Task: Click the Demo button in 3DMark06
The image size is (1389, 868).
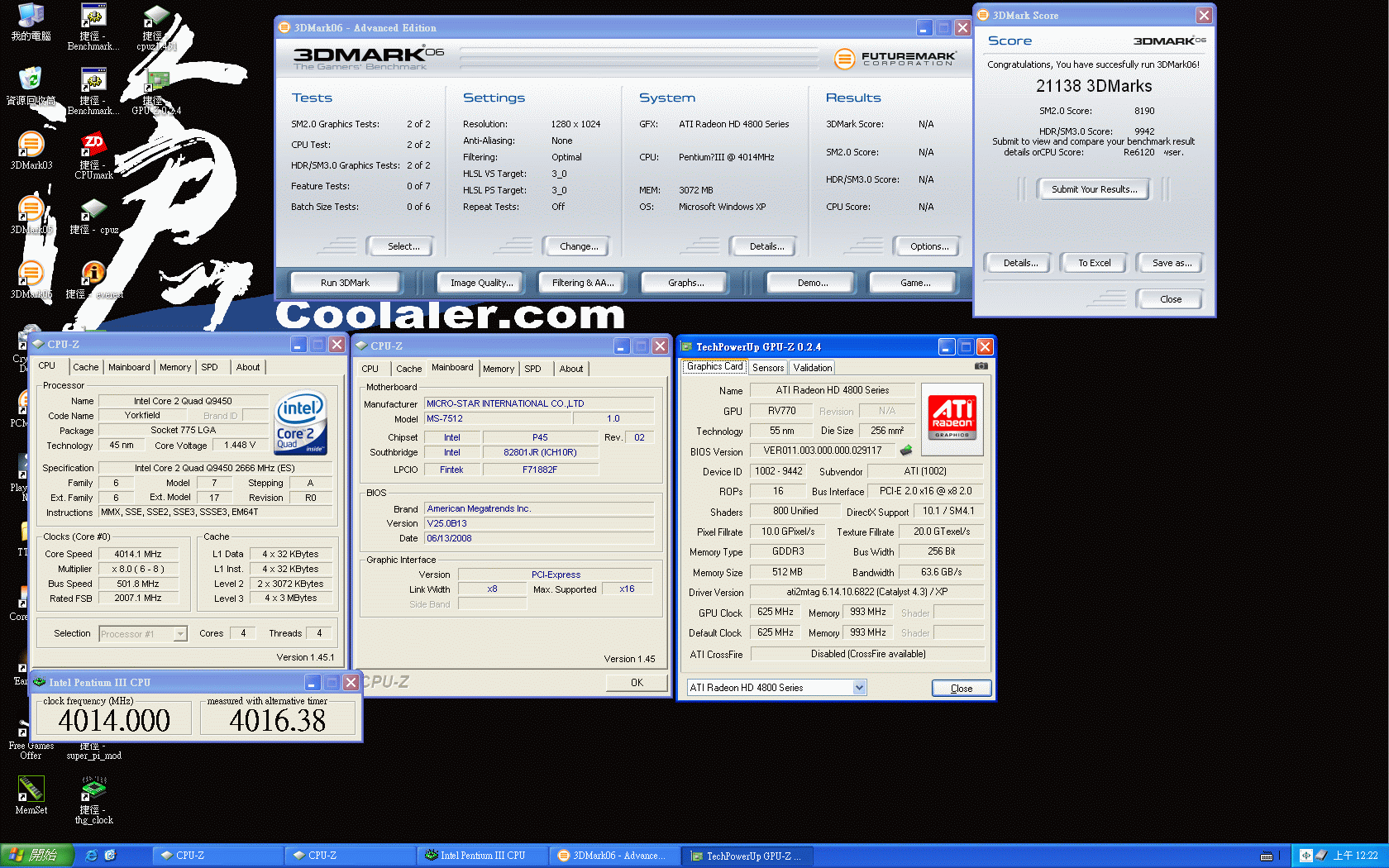Action: tap(813, 283)
